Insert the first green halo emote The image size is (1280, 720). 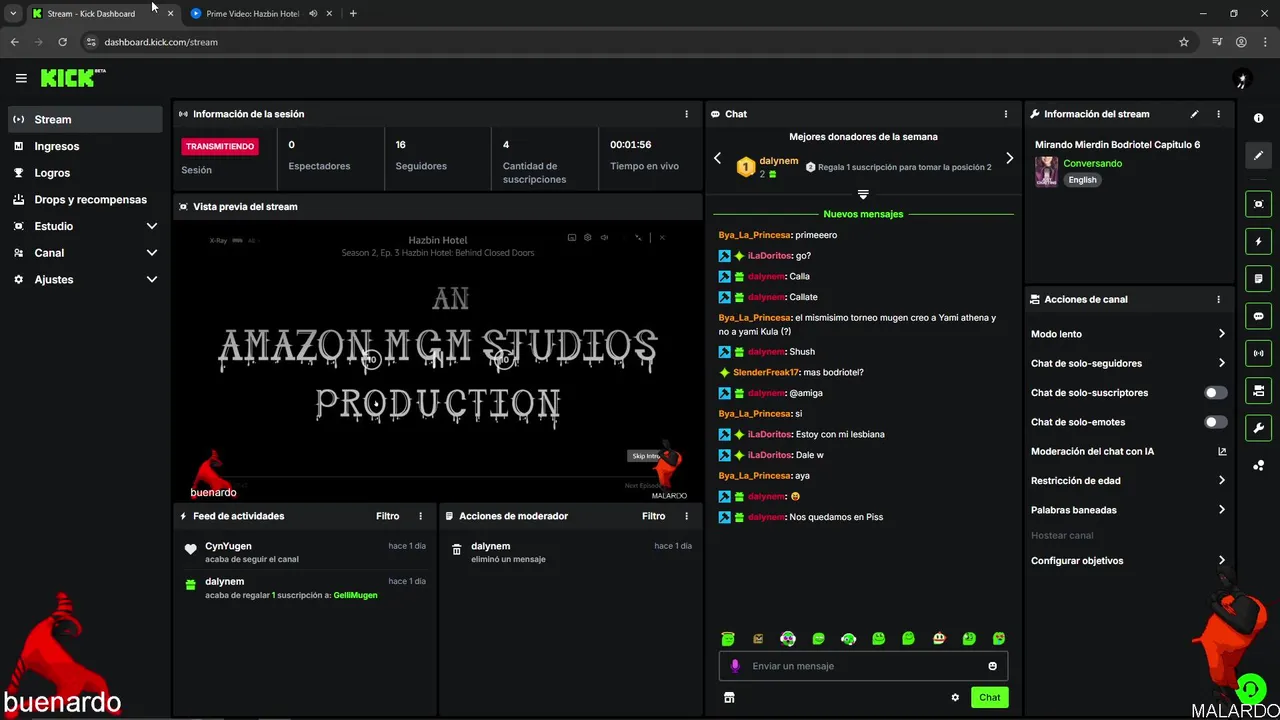tap(728, 639)
